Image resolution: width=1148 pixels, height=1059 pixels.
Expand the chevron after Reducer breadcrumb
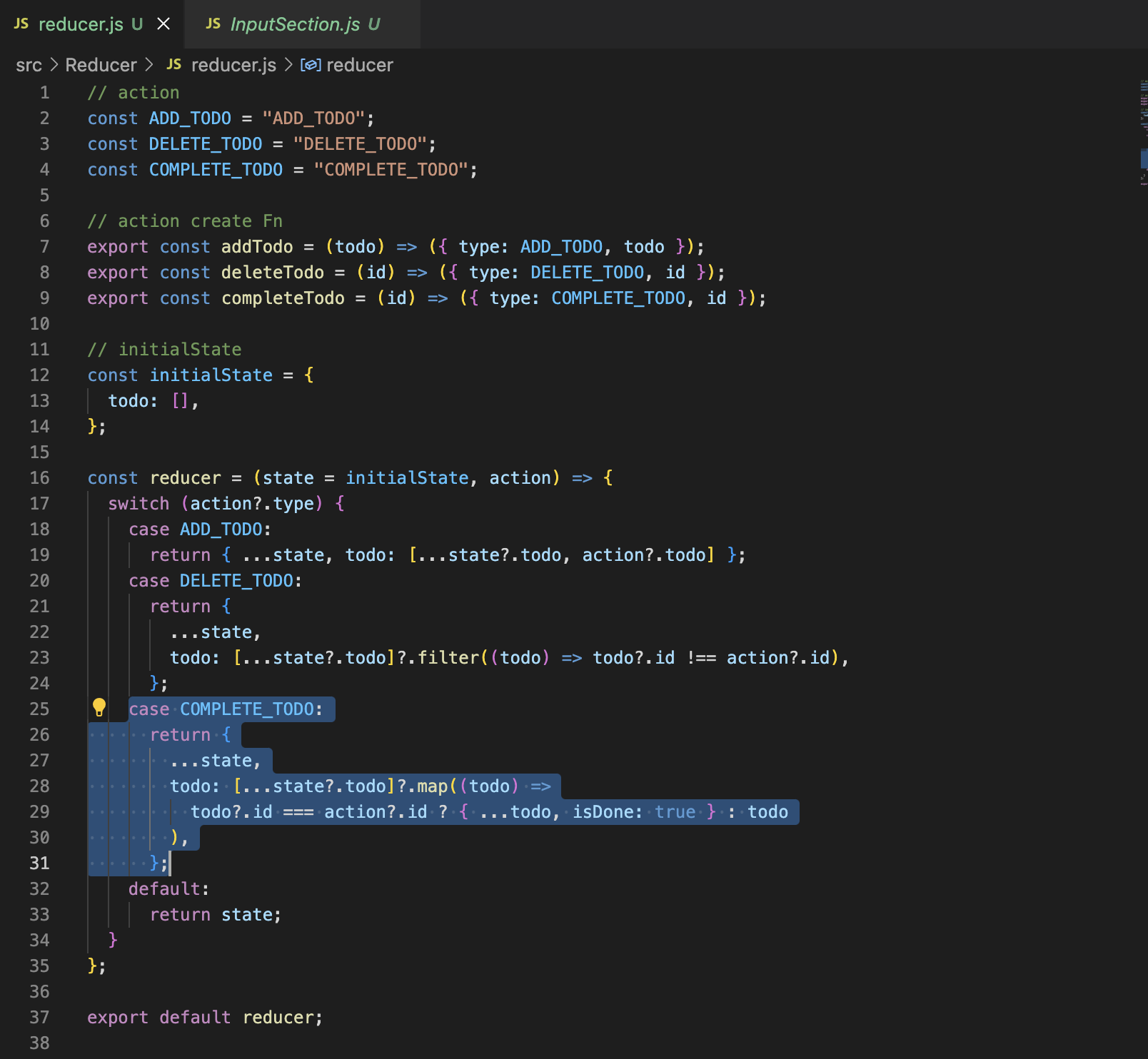pos(148,65)
